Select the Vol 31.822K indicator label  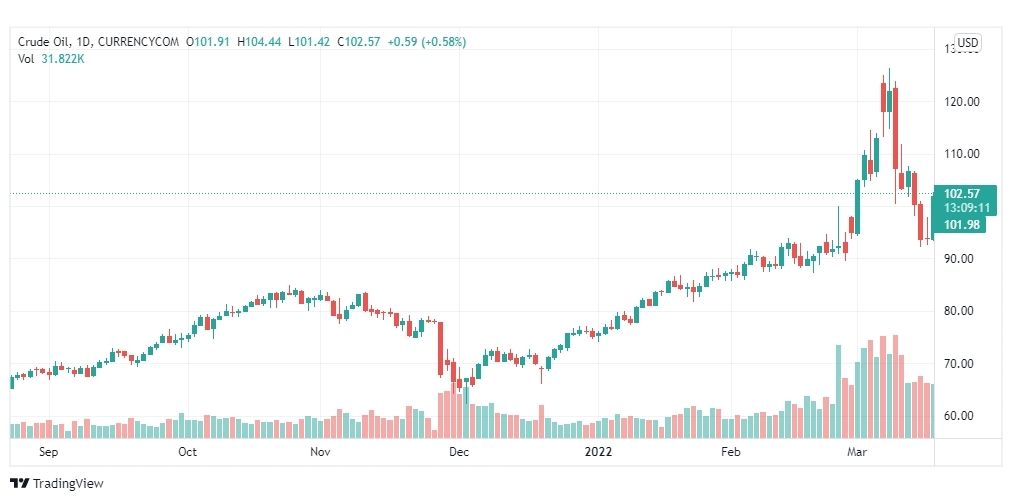click(51, 58)
